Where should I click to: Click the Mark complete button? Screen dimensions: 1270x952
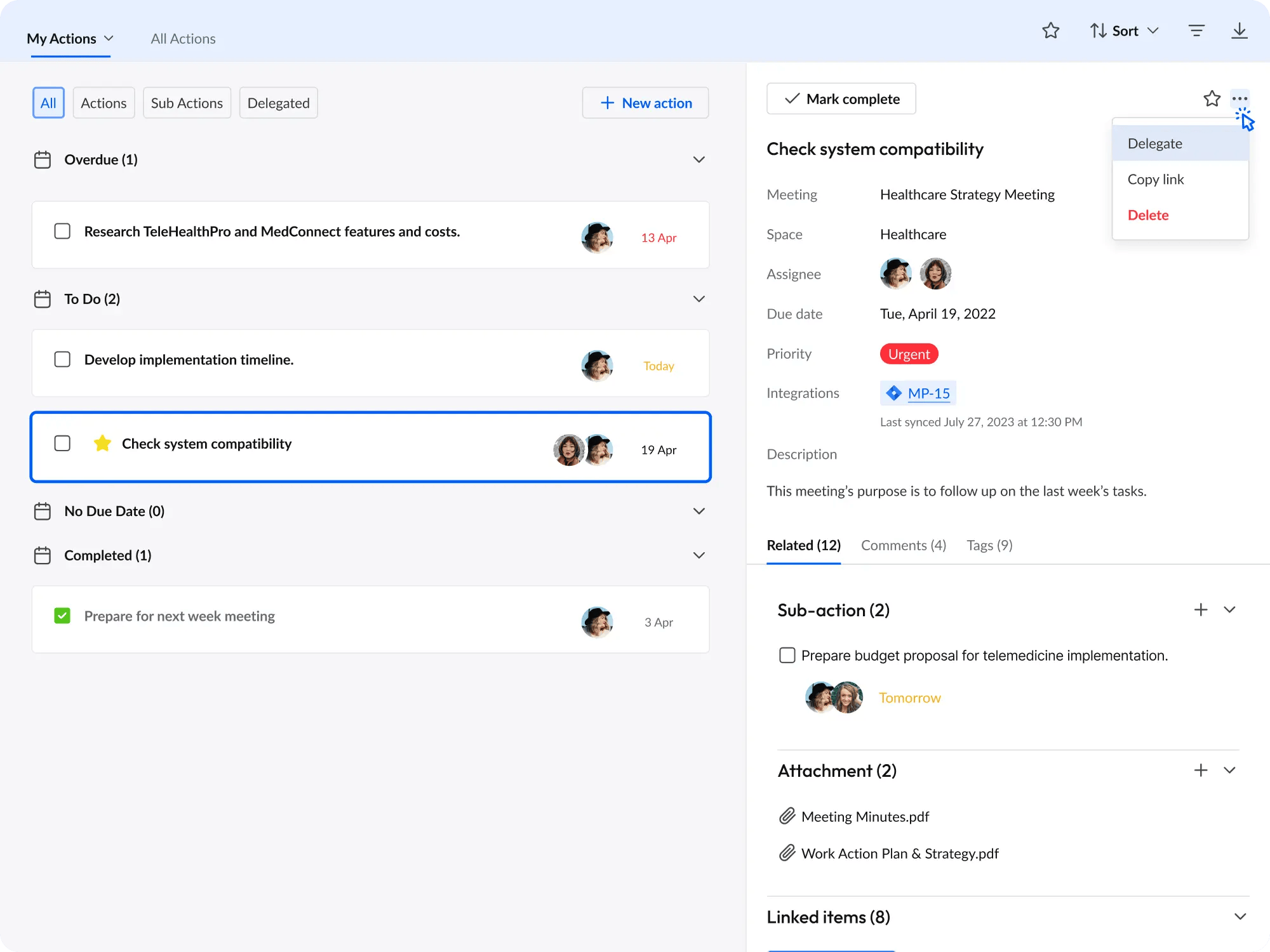(x=841, y=98)
